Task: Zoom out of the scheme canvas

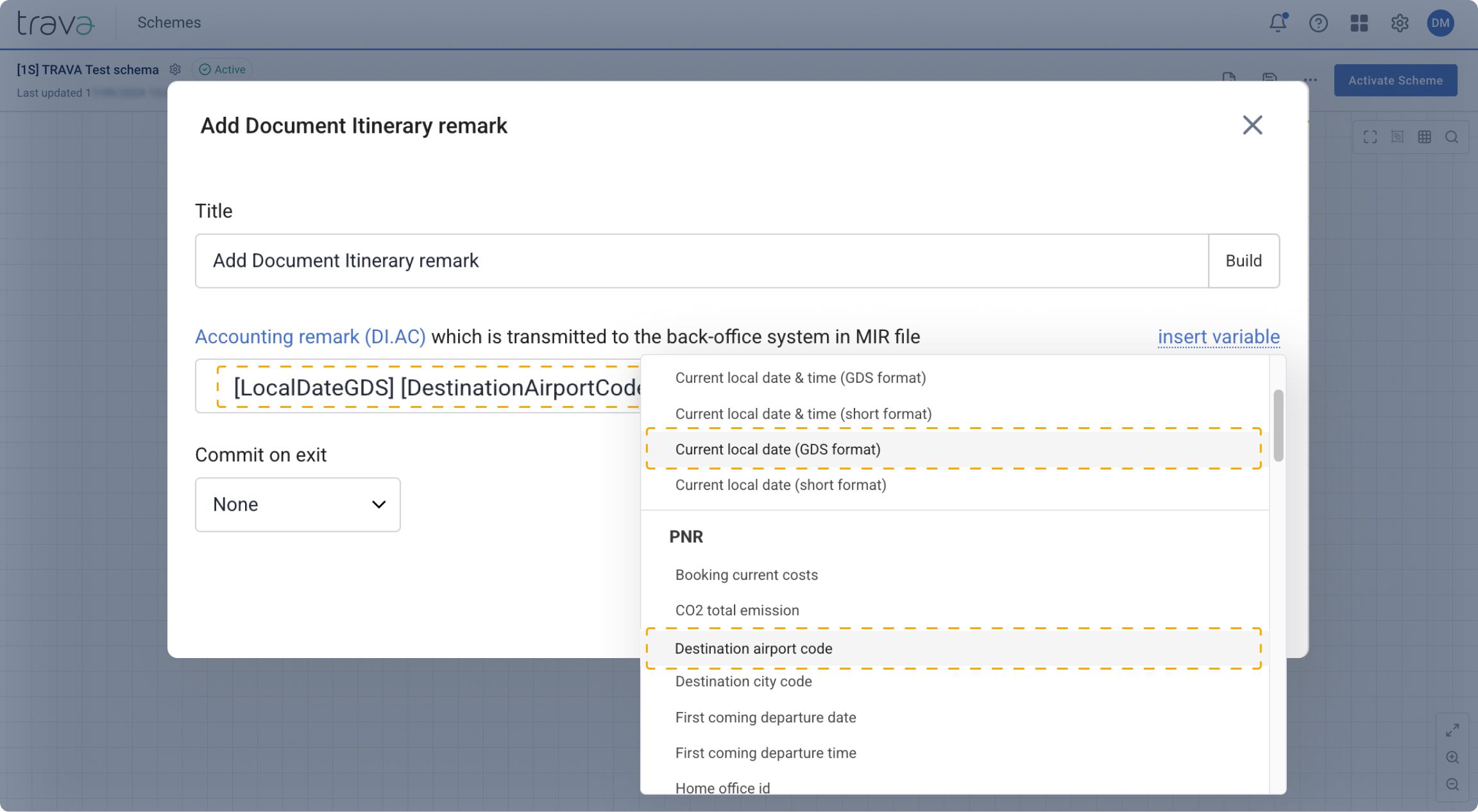Action: point(1453,784)
